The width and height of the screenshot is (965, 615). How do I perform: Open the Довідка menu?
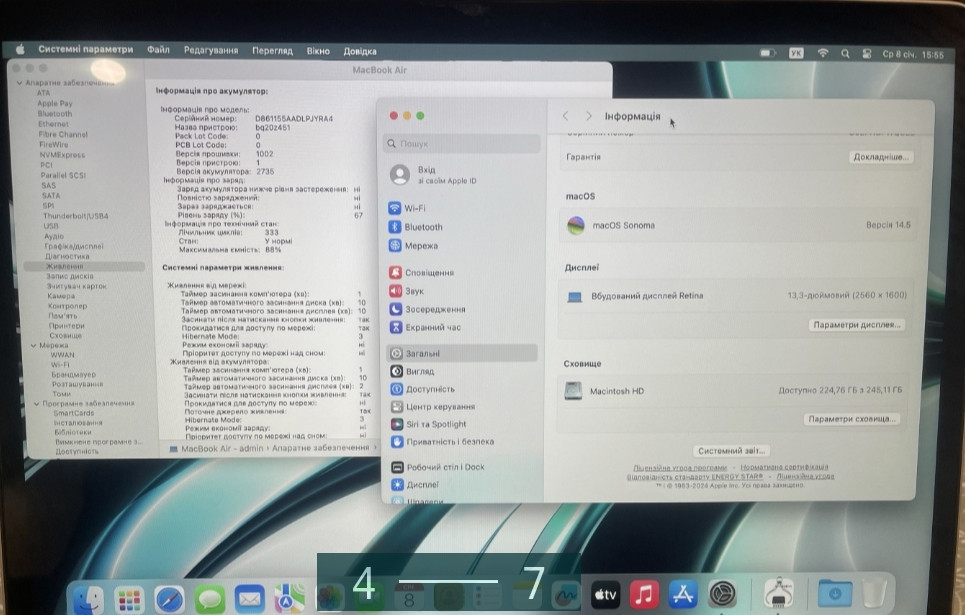tap(362, 49)
